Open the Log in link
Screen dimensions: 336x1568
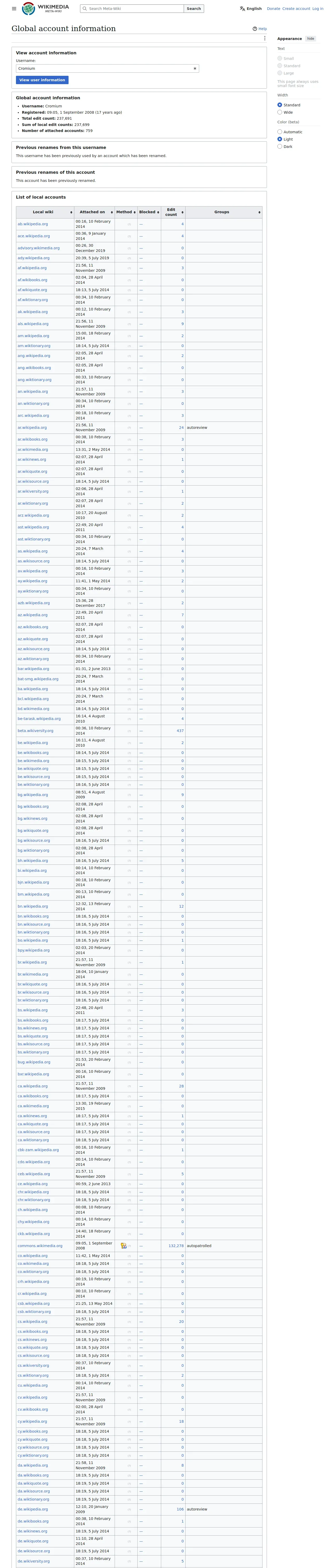(318, 9)
